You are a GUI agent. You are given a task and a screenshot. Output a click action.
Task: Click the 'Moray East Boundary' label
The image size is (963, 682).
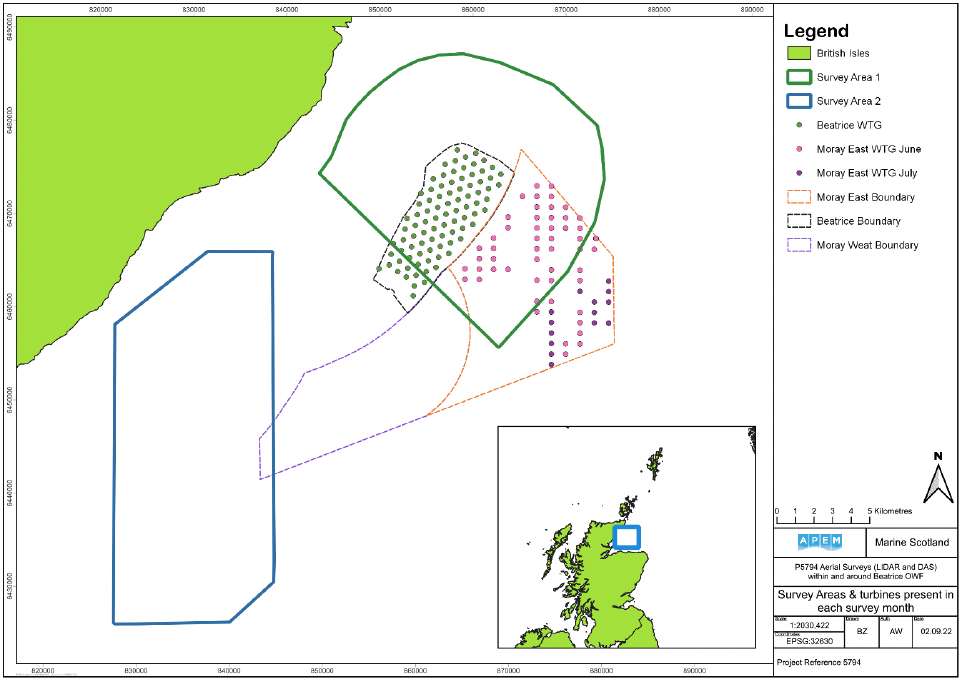pyautogui.click(x=865, y=197)
